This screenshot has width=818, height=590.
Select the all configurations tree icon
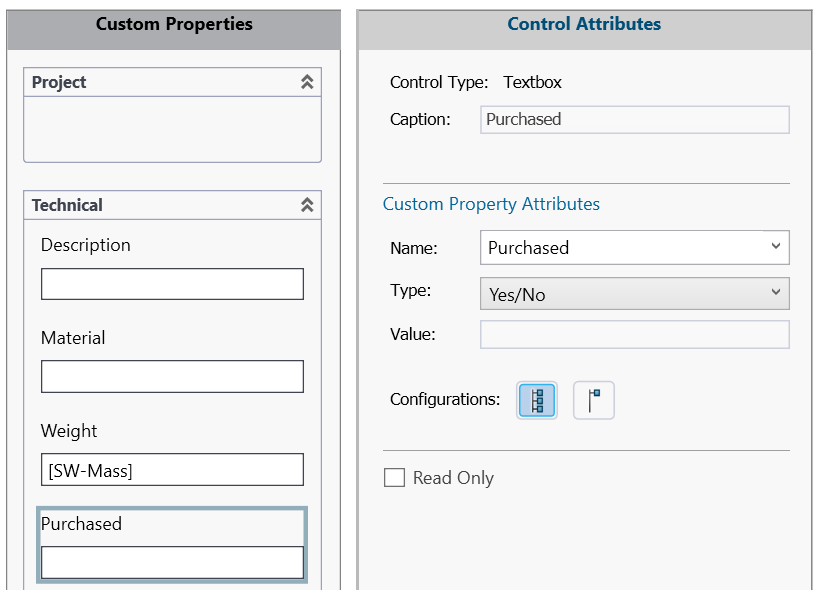click(x=537, y=400)
